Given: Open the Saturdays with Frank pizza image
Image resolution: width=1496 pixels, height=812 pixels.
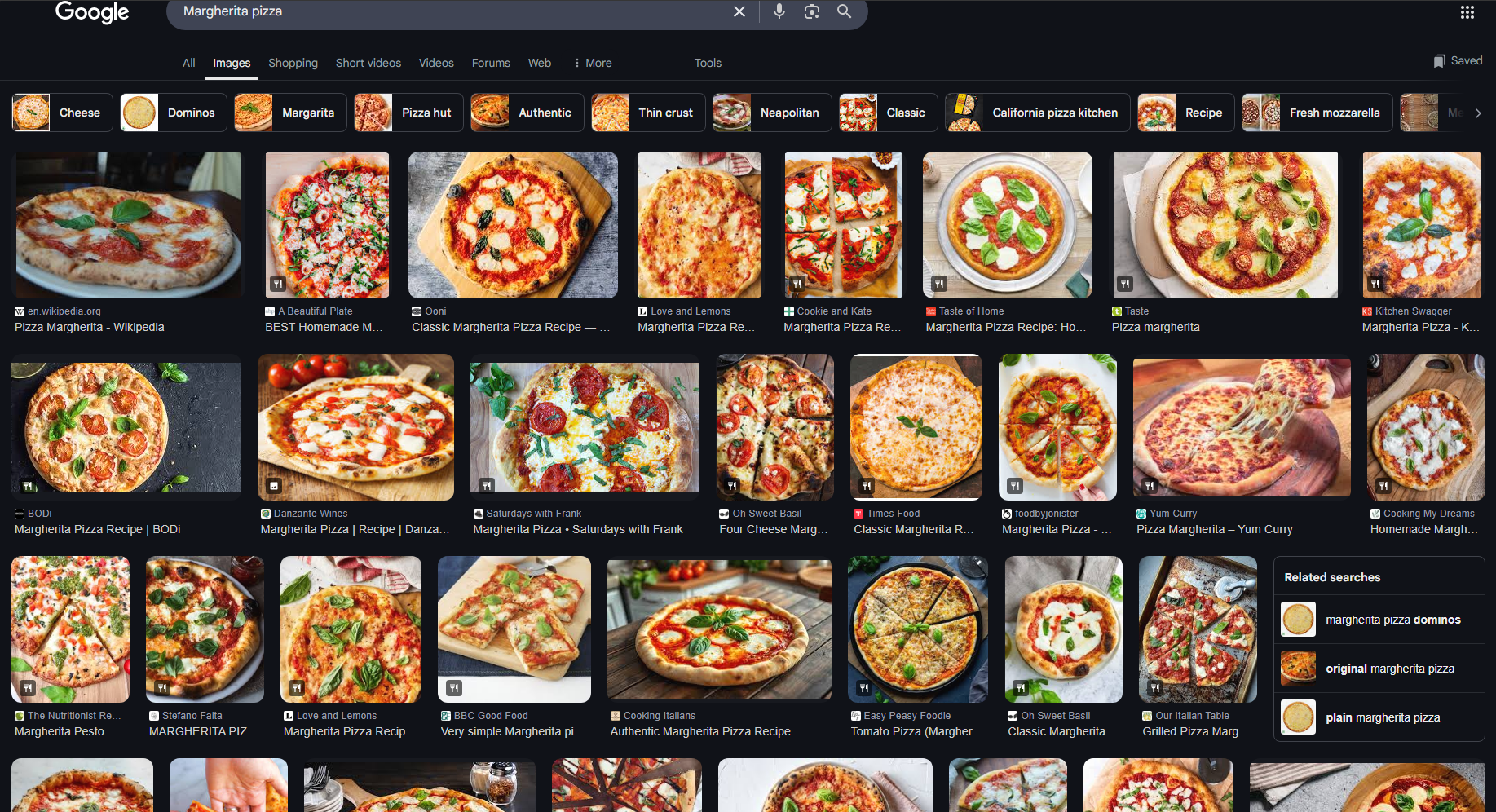Looking at the screenshot, I should 585,427.
